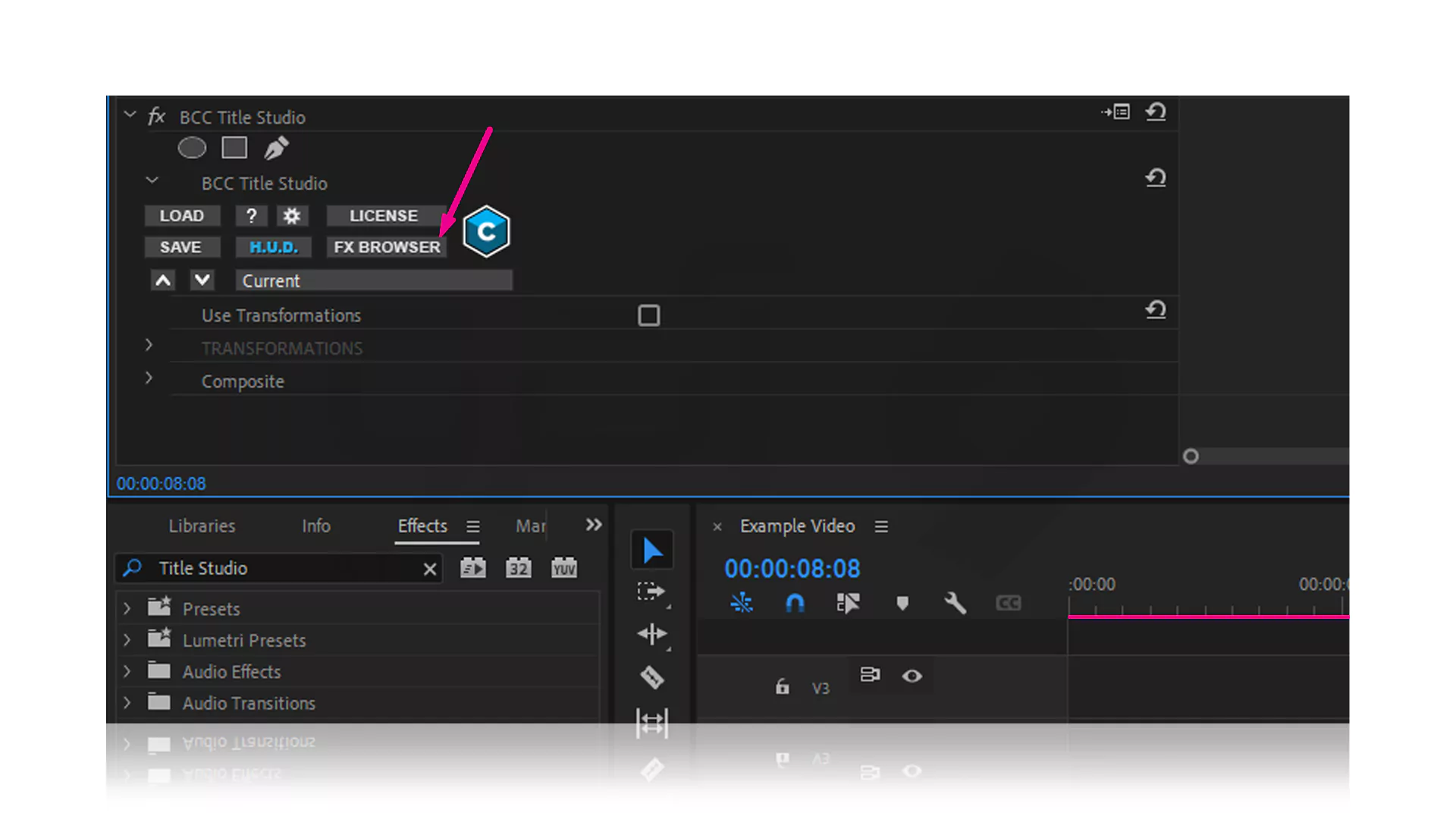Toggle Linked Selection icon
1456x819 pixels.
pyautogui.click(x=848, y=603)
